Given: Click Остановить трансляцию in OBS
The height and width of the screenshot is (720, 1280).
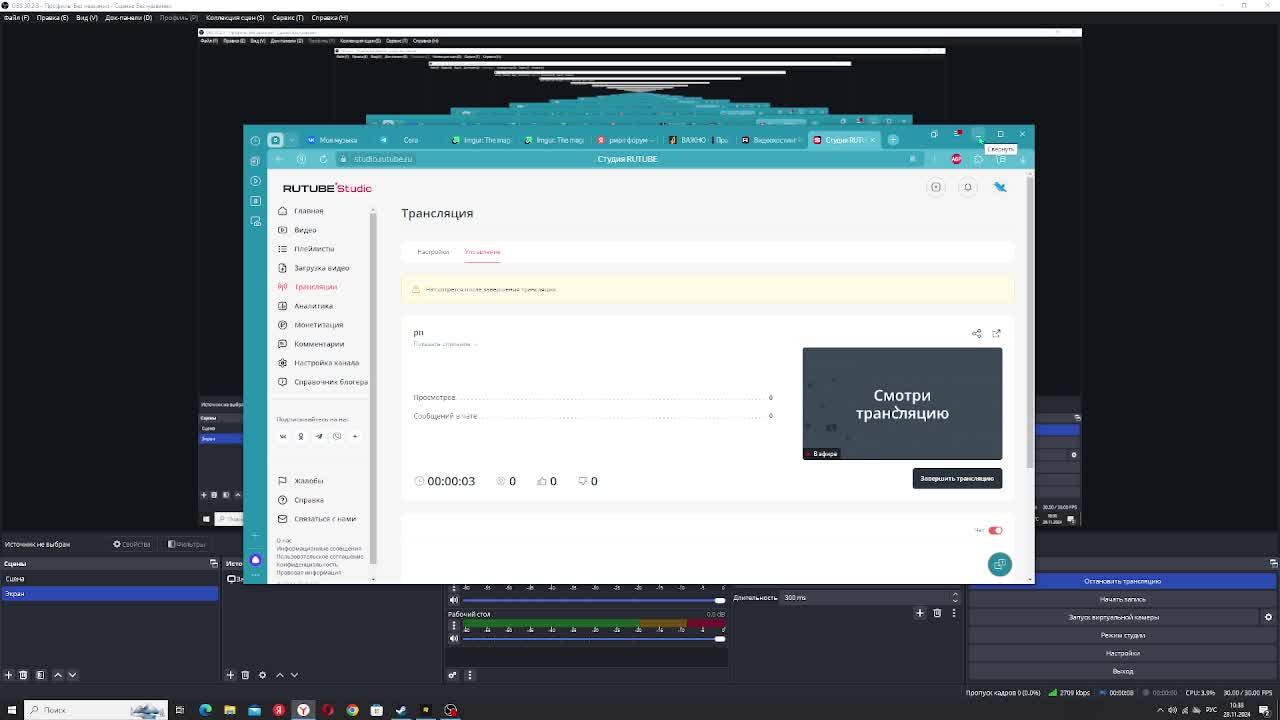Looking at the screenshot, I should [1122, 581].
